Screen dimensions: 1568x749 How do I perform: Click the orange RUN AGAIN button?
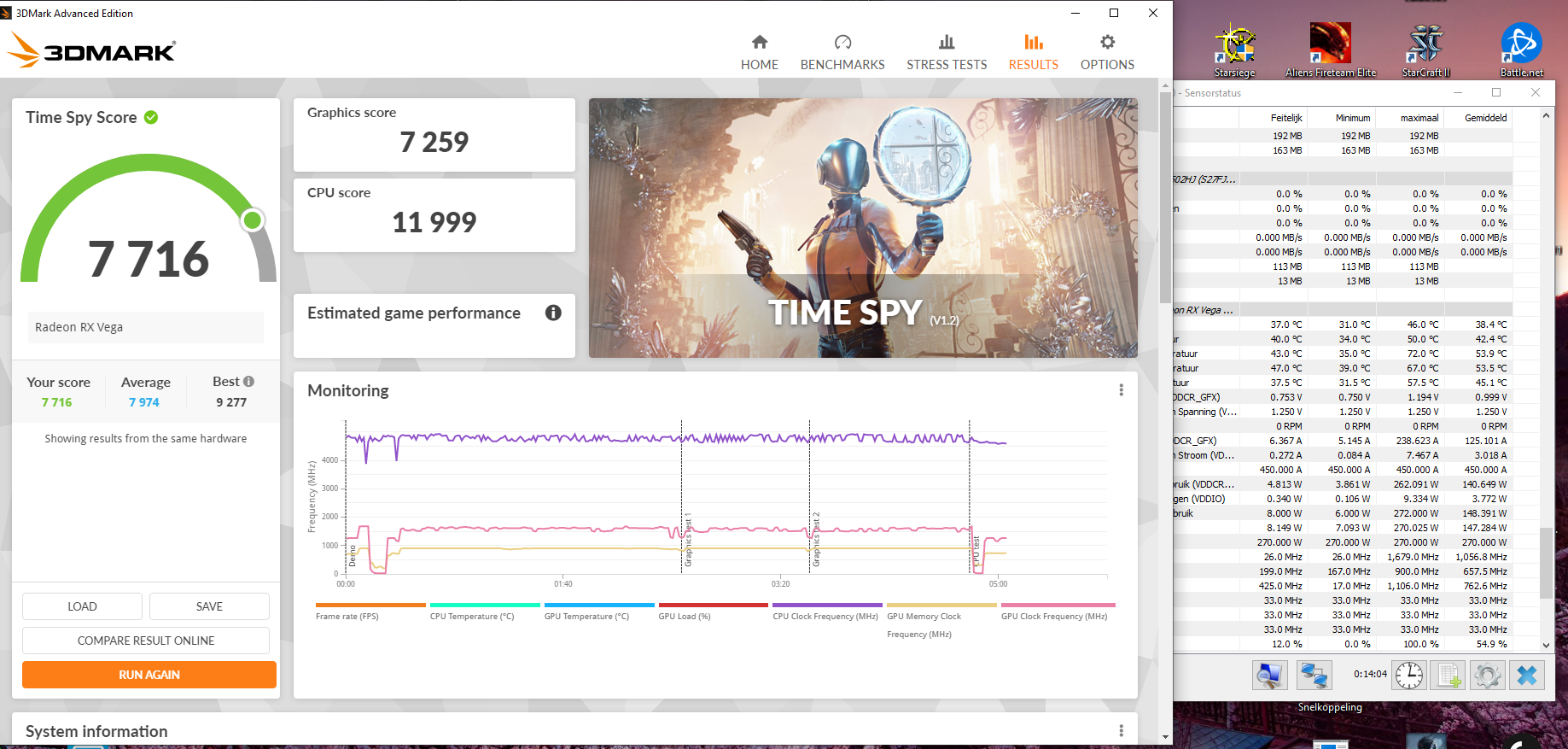pos(149,675)
